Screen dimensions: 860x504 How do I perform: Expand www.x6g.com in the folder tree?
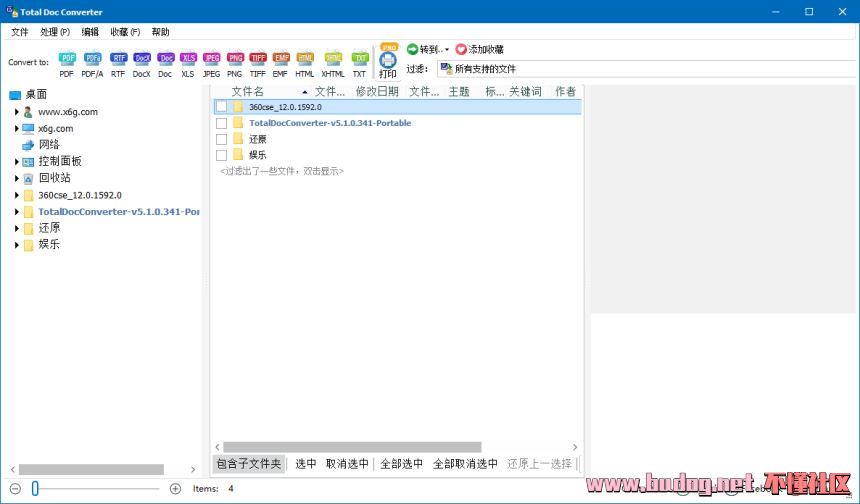(x=17, y=112)
